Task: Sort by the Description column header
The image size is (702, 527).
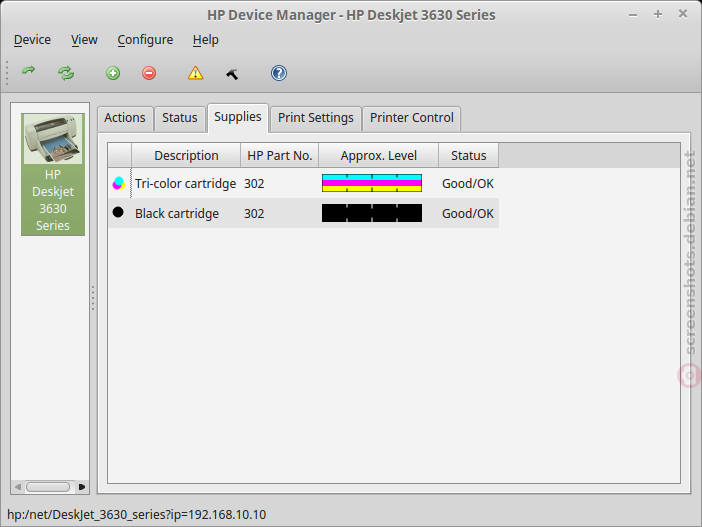Action: tap(186, 155)
